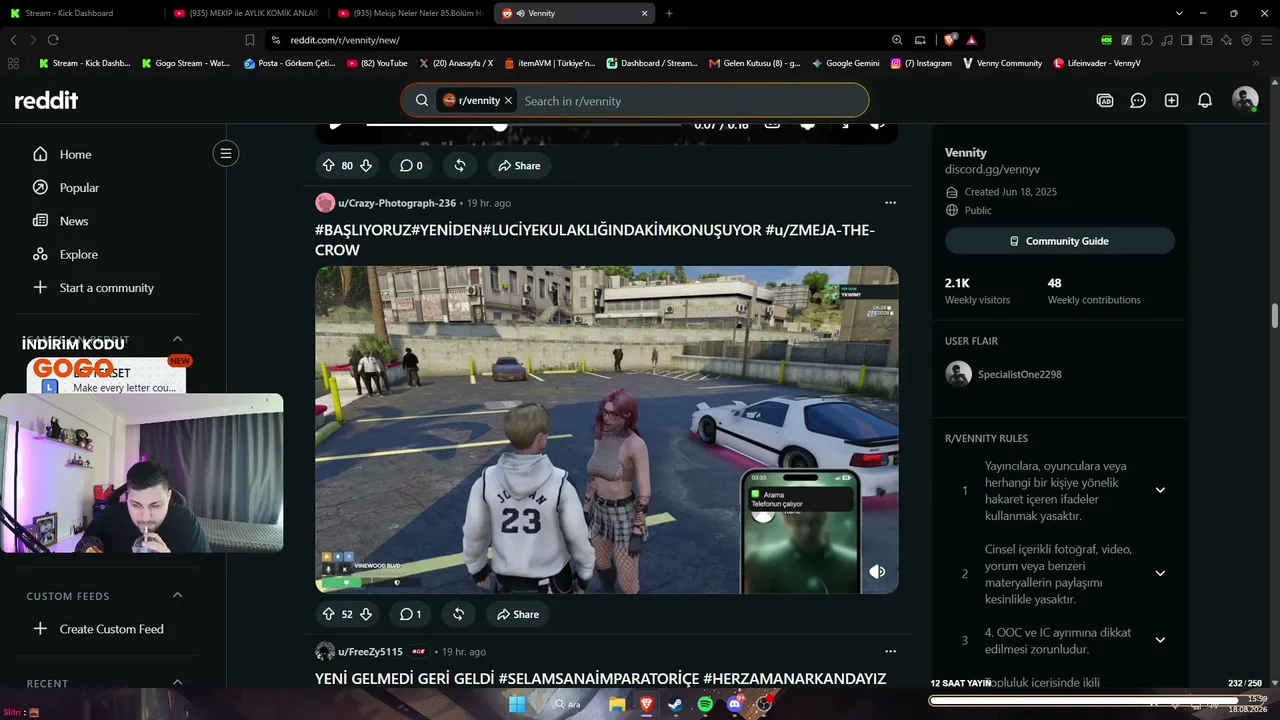1280x720 pixels.
Task: Play the GTA gameplay video thumbnail
Action: click(x=607, y=430)
